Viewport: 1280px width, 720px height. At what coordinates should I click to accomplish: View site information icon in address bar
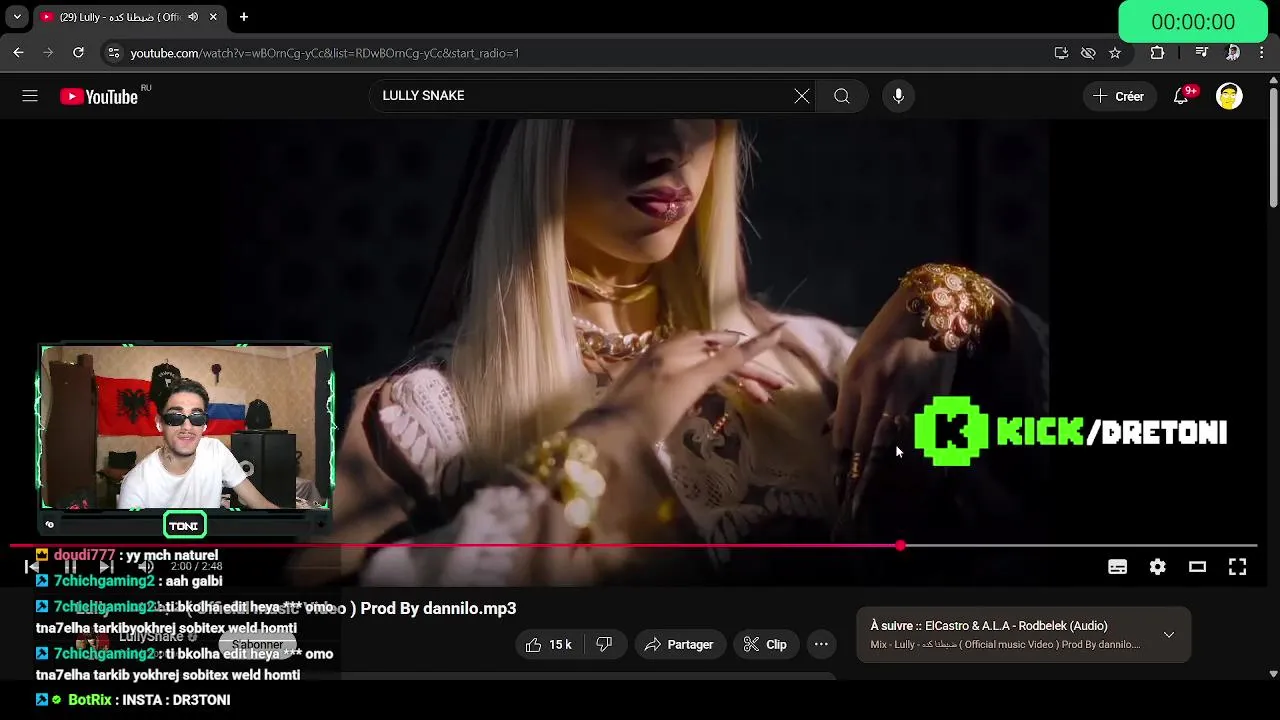click(113, 53)
